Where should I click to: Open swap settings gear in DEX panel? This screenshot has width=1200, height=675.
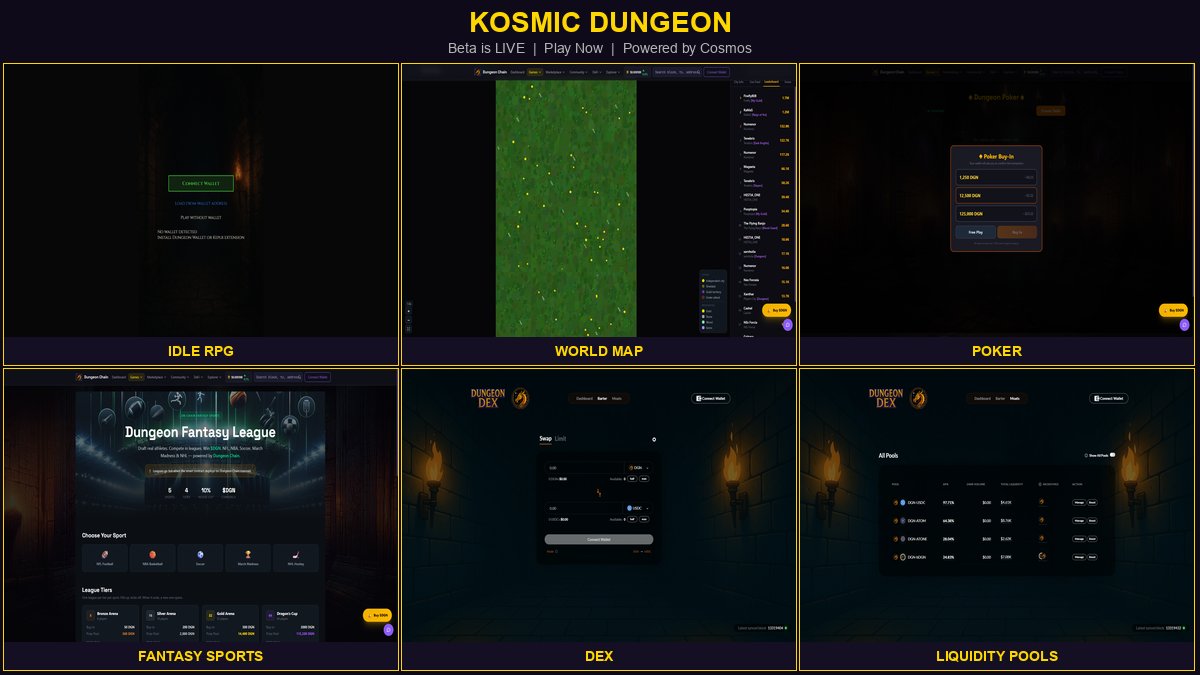pyautogui.click(x=654, y=439)
